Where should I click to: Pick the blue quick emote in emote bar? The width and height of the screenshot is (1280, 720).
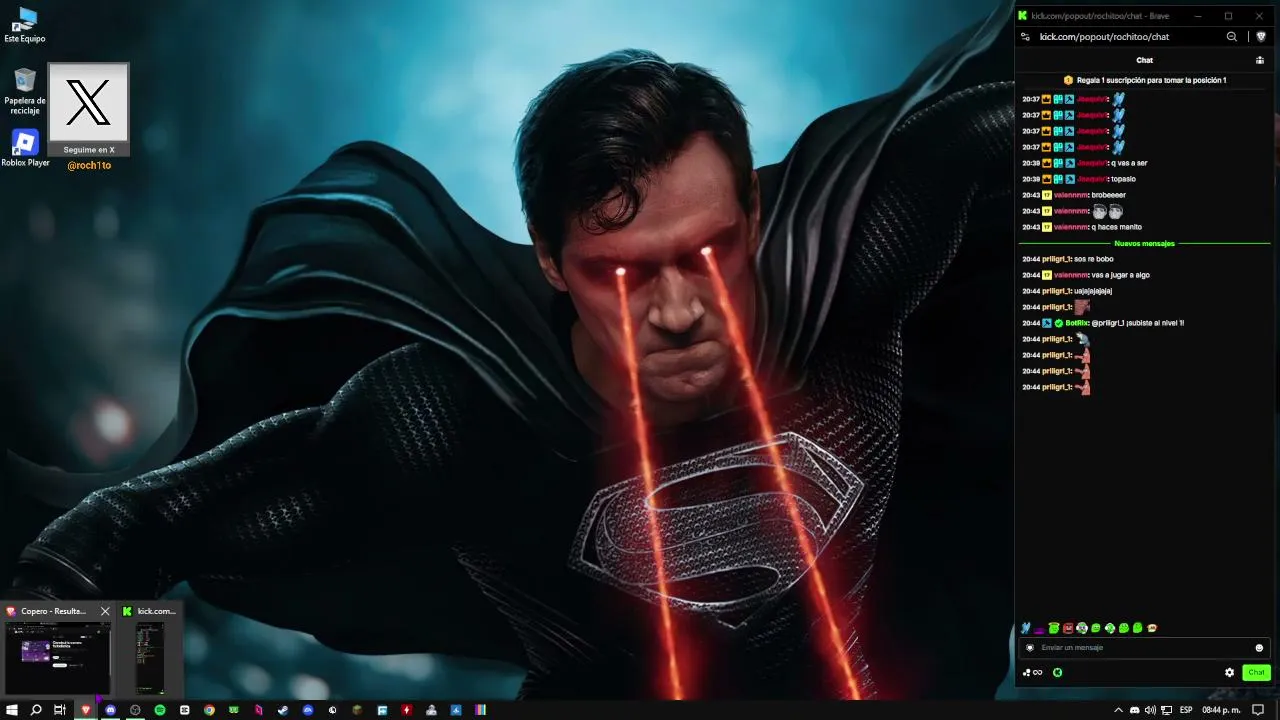(x=1025, y=628)
